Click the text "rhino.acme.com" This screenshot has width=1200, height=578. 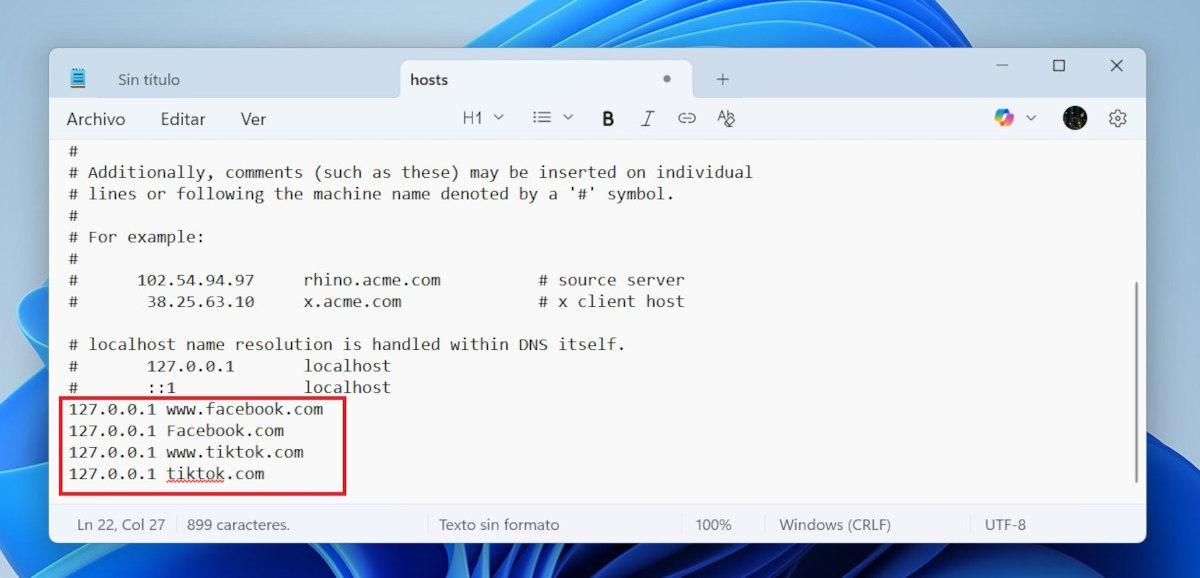372,280
